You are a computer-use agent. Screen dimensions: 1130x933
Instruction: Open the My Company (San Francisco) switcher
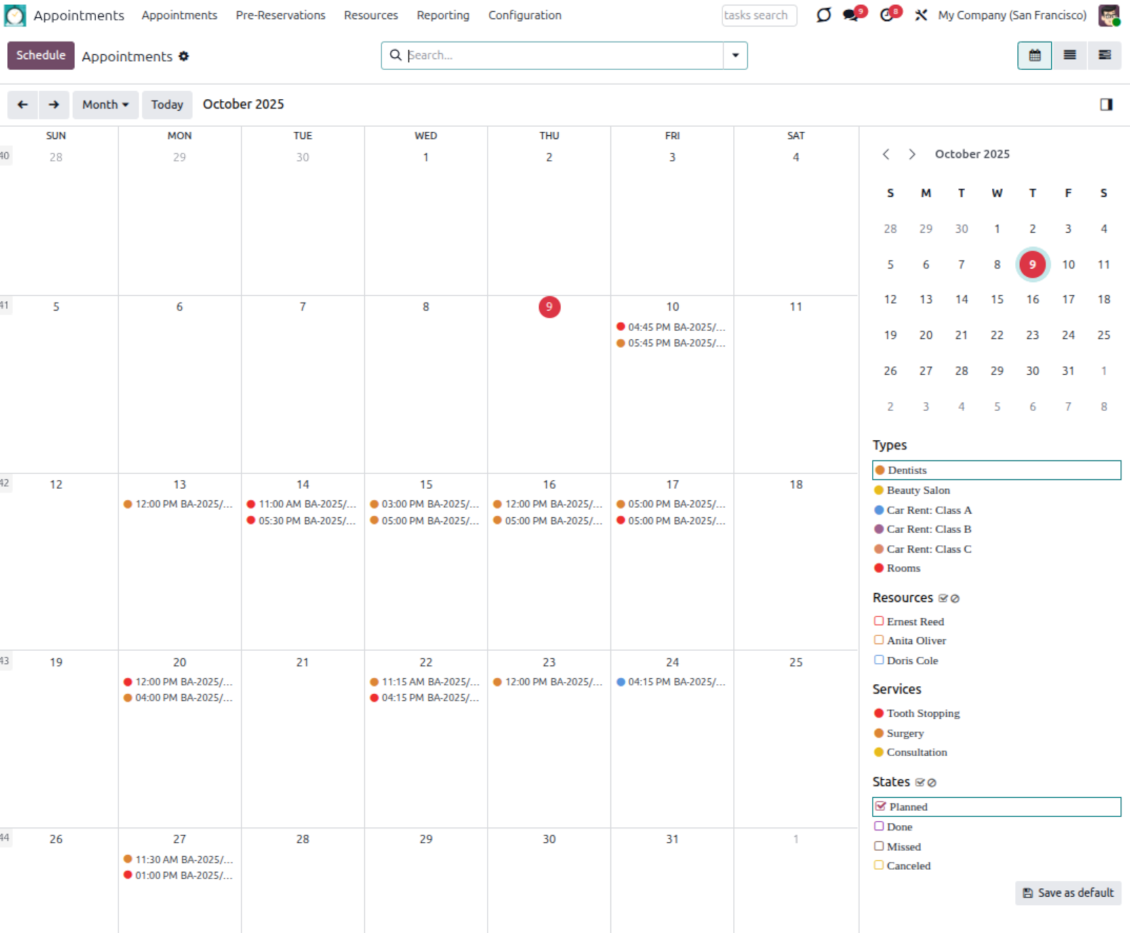click(x=1012, y=16)
